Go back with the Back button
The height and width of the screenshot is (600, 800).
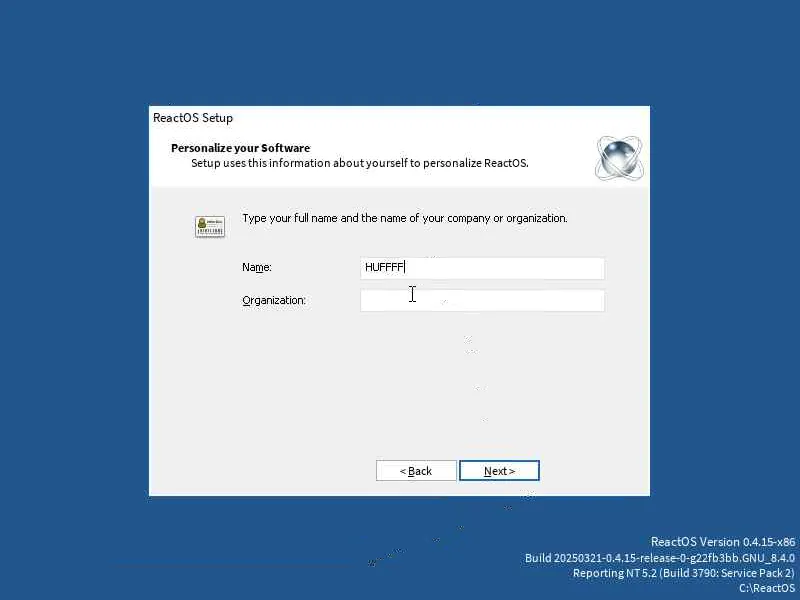(x=416, y=470)
